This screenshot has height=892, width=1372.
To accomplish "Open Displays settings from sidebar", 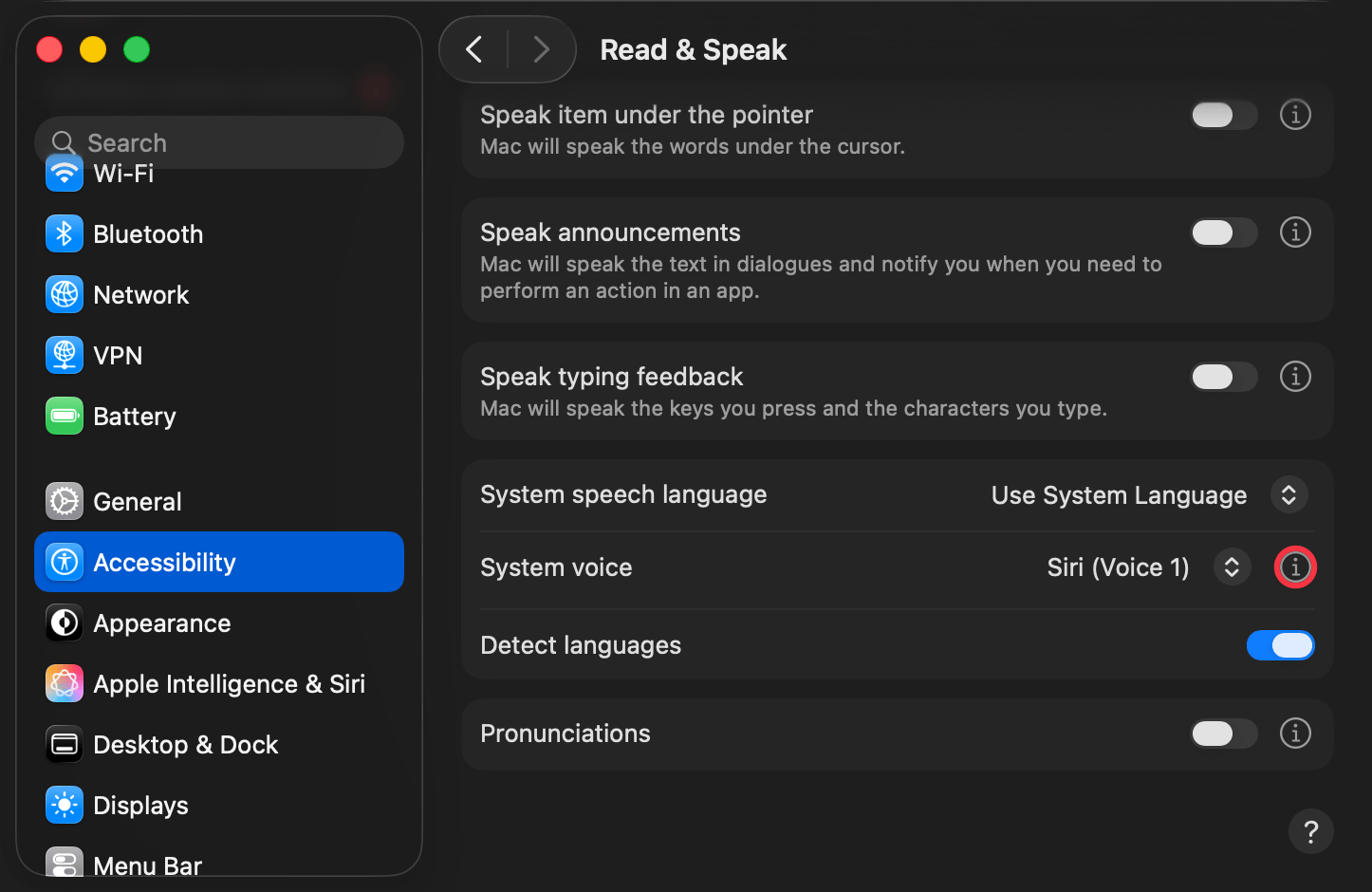I will click(x=219, y=806).
